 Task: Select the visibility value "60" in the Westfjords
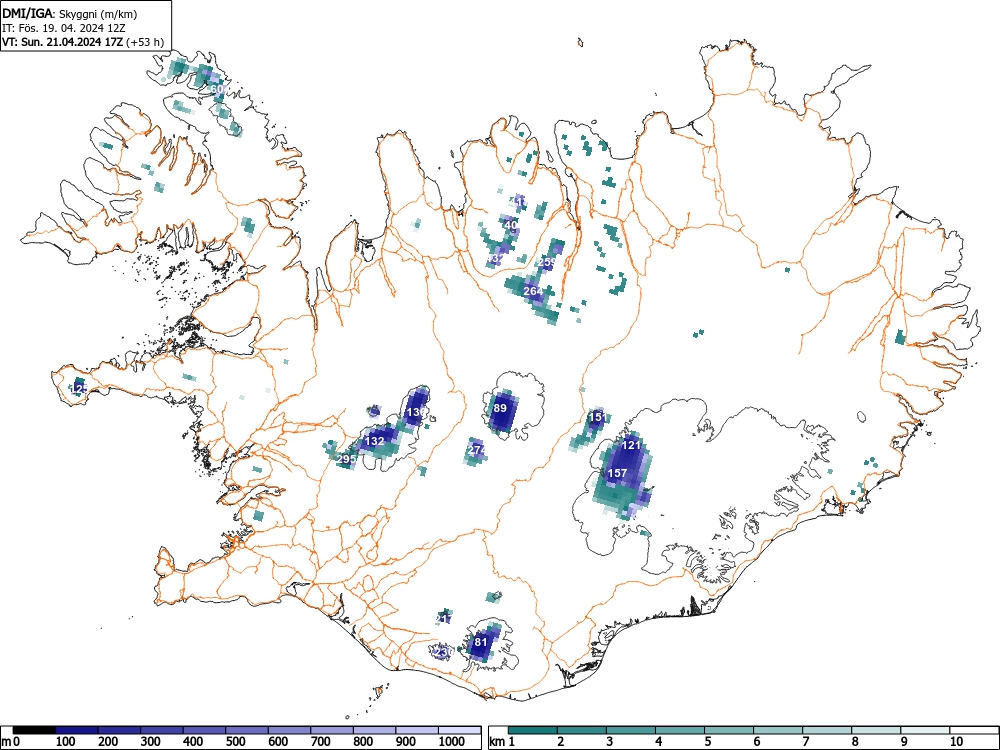(217, 89)
